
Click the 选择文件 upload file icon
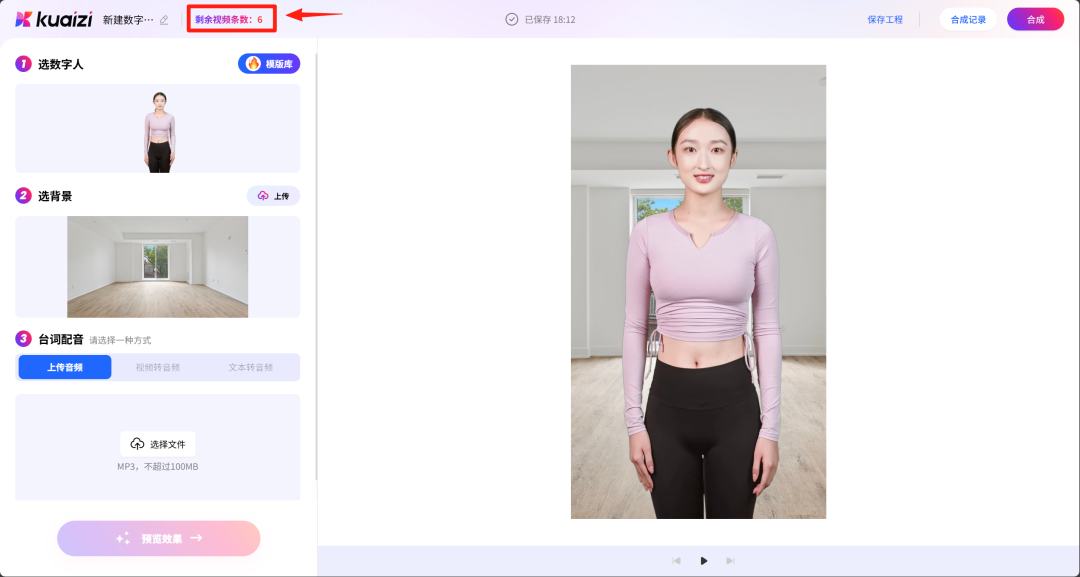click(x=136, y=443)
